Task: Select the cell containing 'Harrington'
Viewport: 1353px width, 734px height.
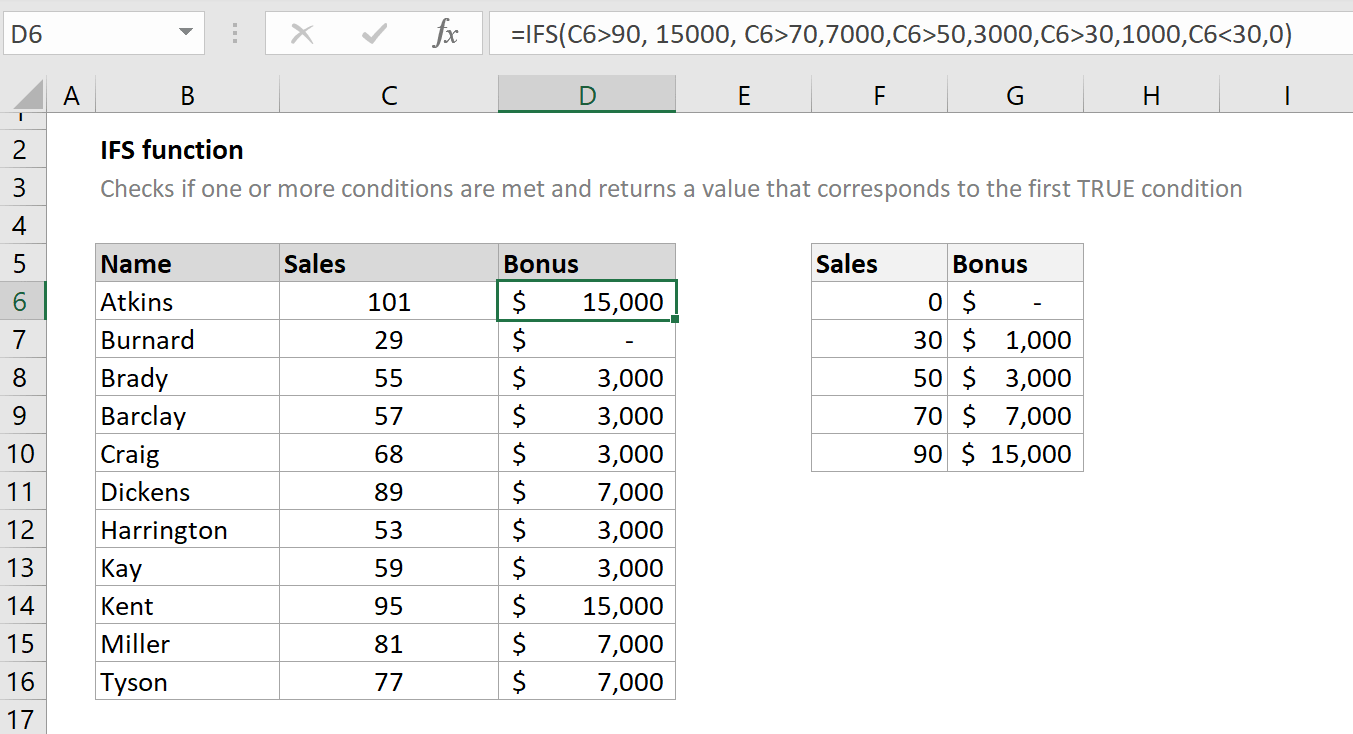Action: pos(187,530)
